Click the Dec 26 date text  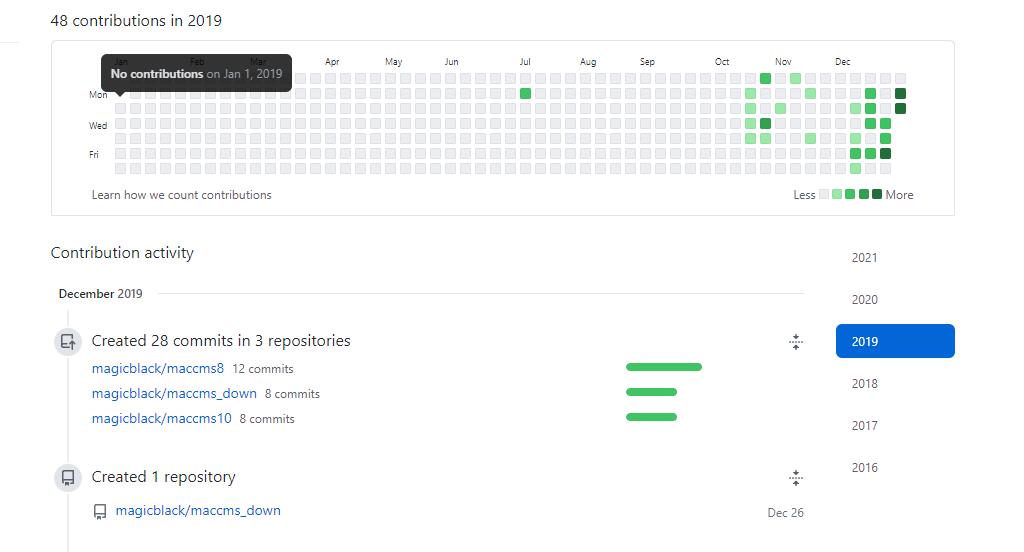785,513
